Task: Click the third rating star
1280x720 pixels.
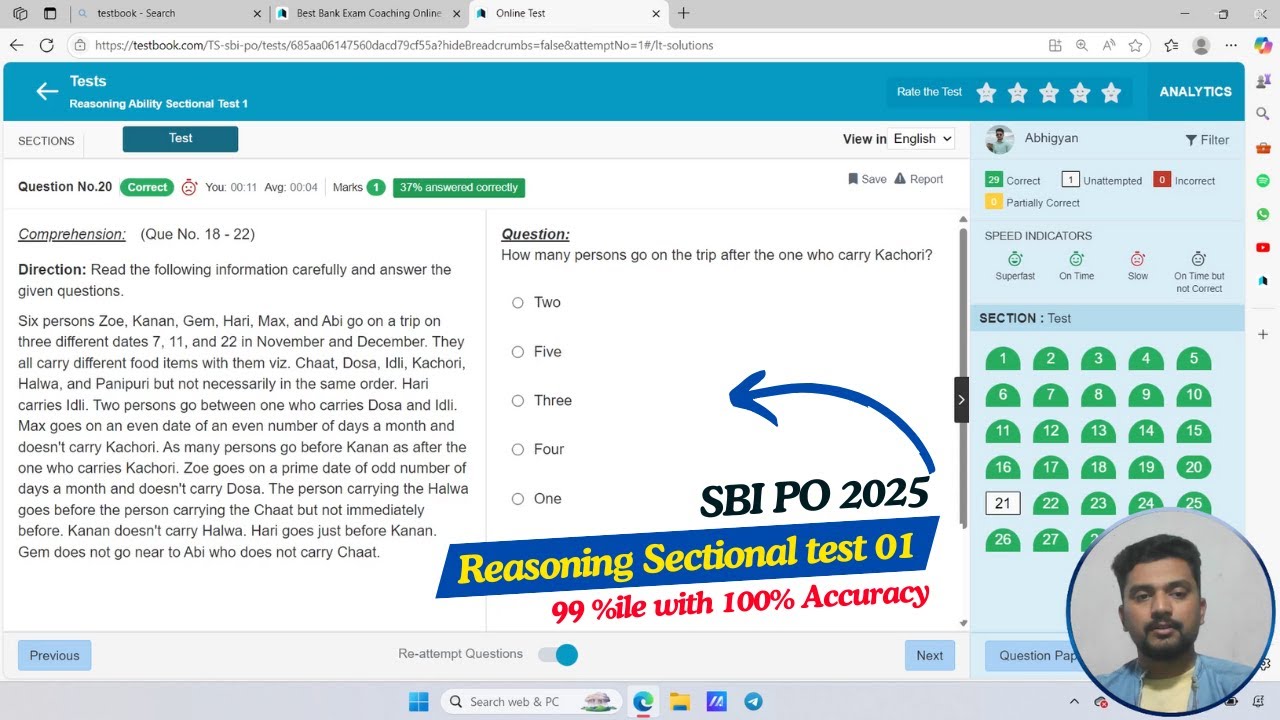Action: (x=1049, y=93)
